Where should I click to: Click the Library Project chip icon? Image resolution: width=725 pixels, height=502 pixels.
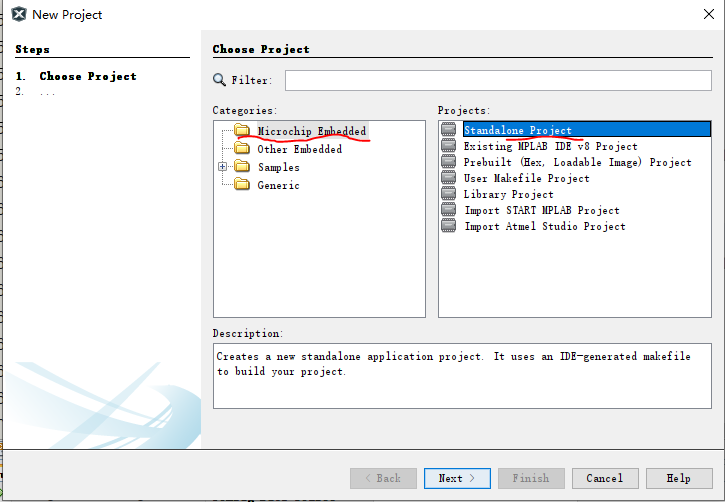[x=449, y=193]
